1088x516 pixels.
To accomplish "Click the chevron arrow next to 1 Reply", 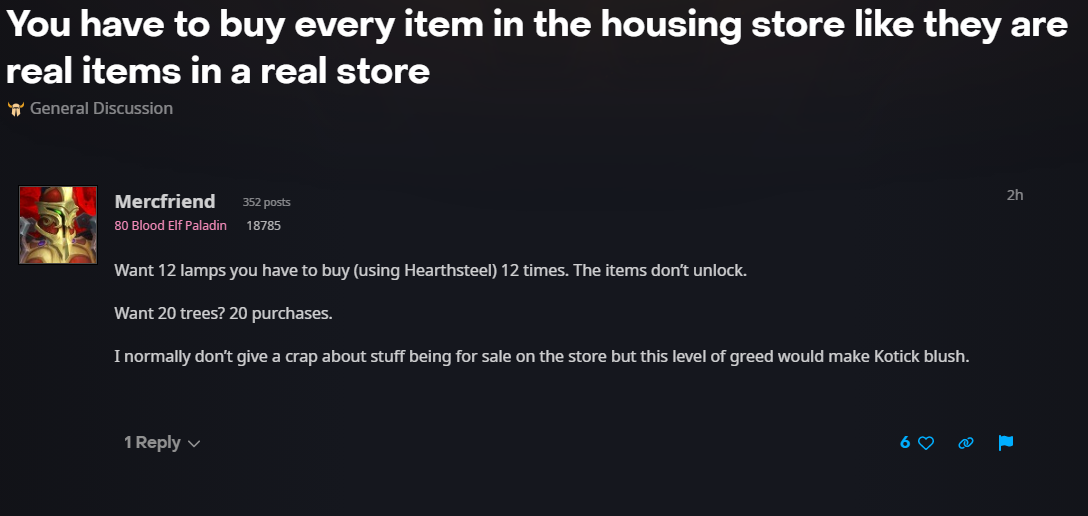I will (x=194, y=443).
